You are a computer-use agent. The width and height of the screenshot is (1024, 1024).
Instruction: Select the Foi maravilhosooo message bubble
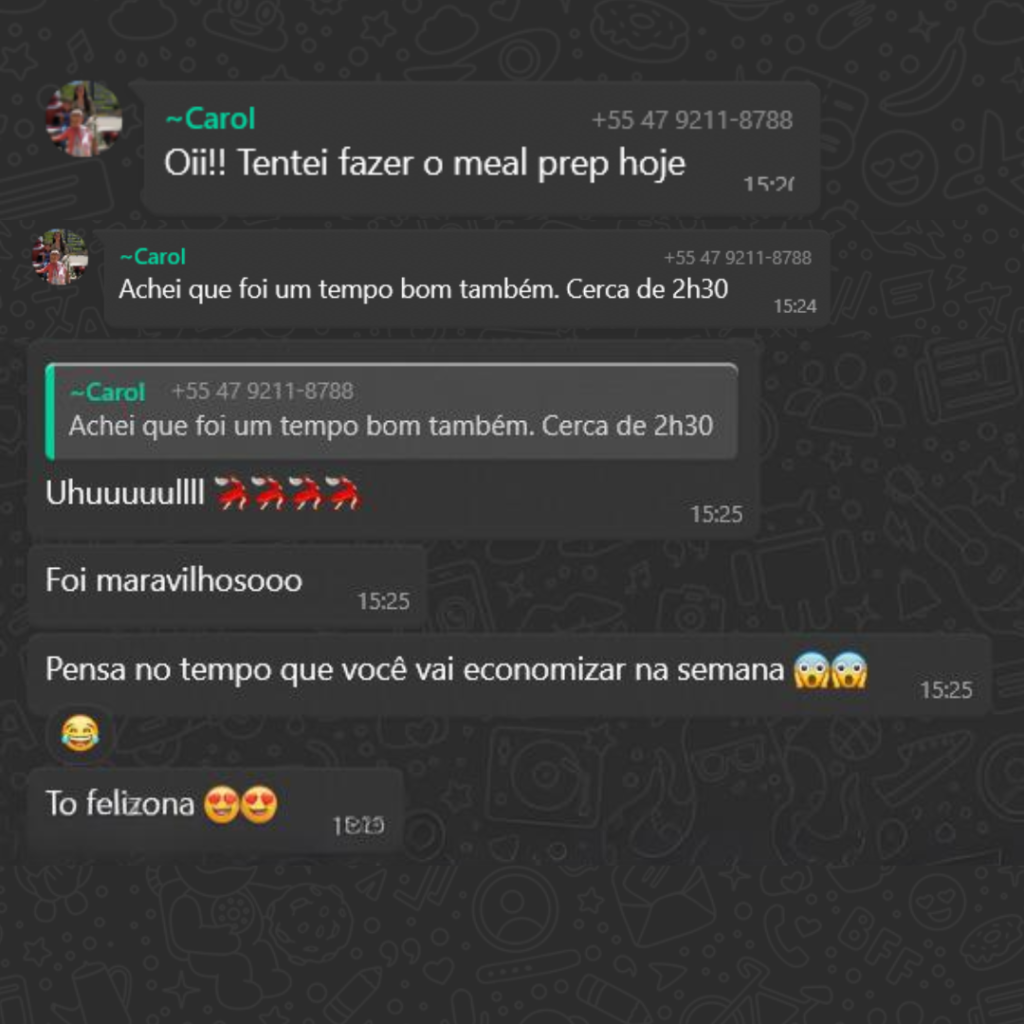pos(227,587)
